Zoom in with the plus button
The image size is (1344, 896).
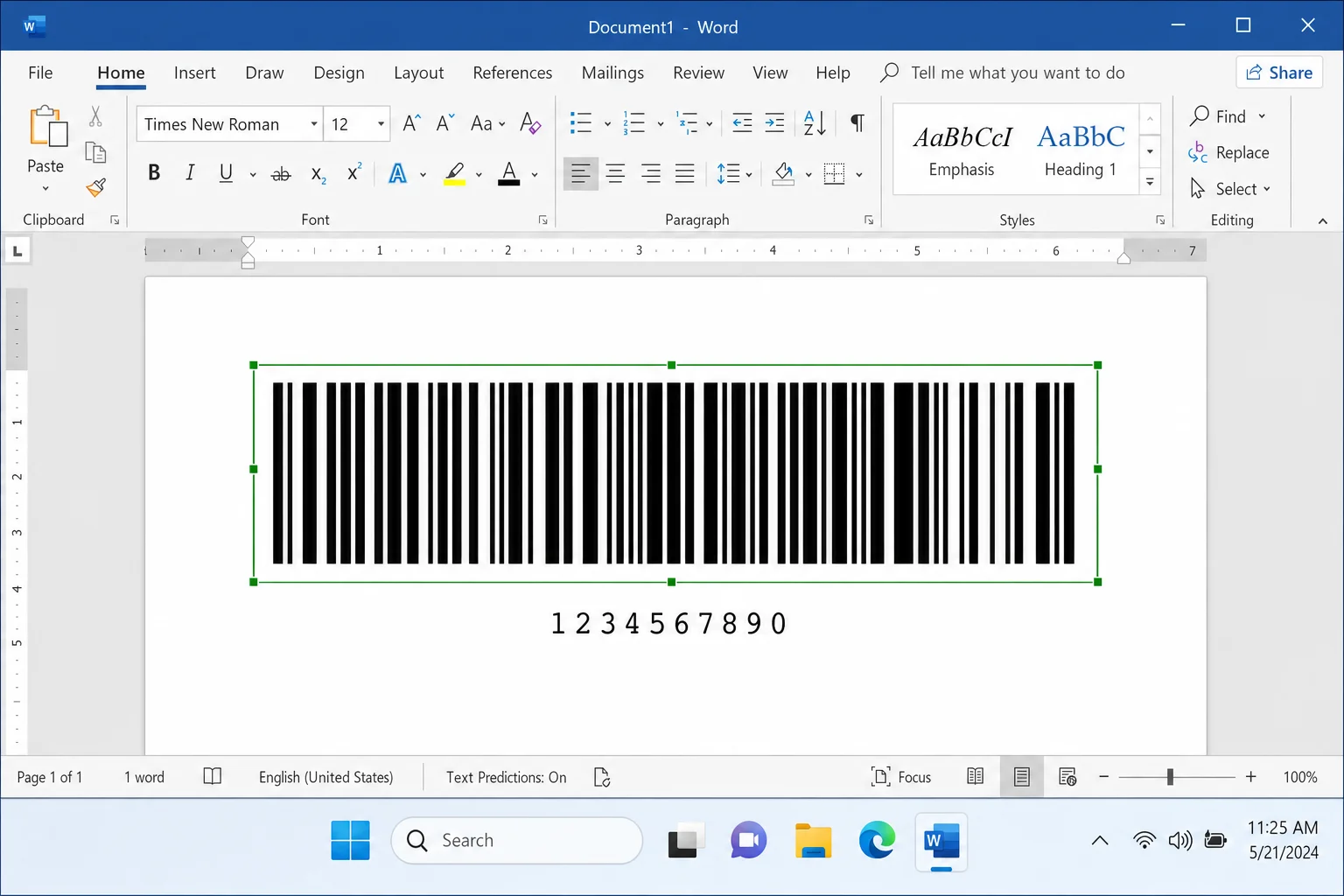(1251, 777)
